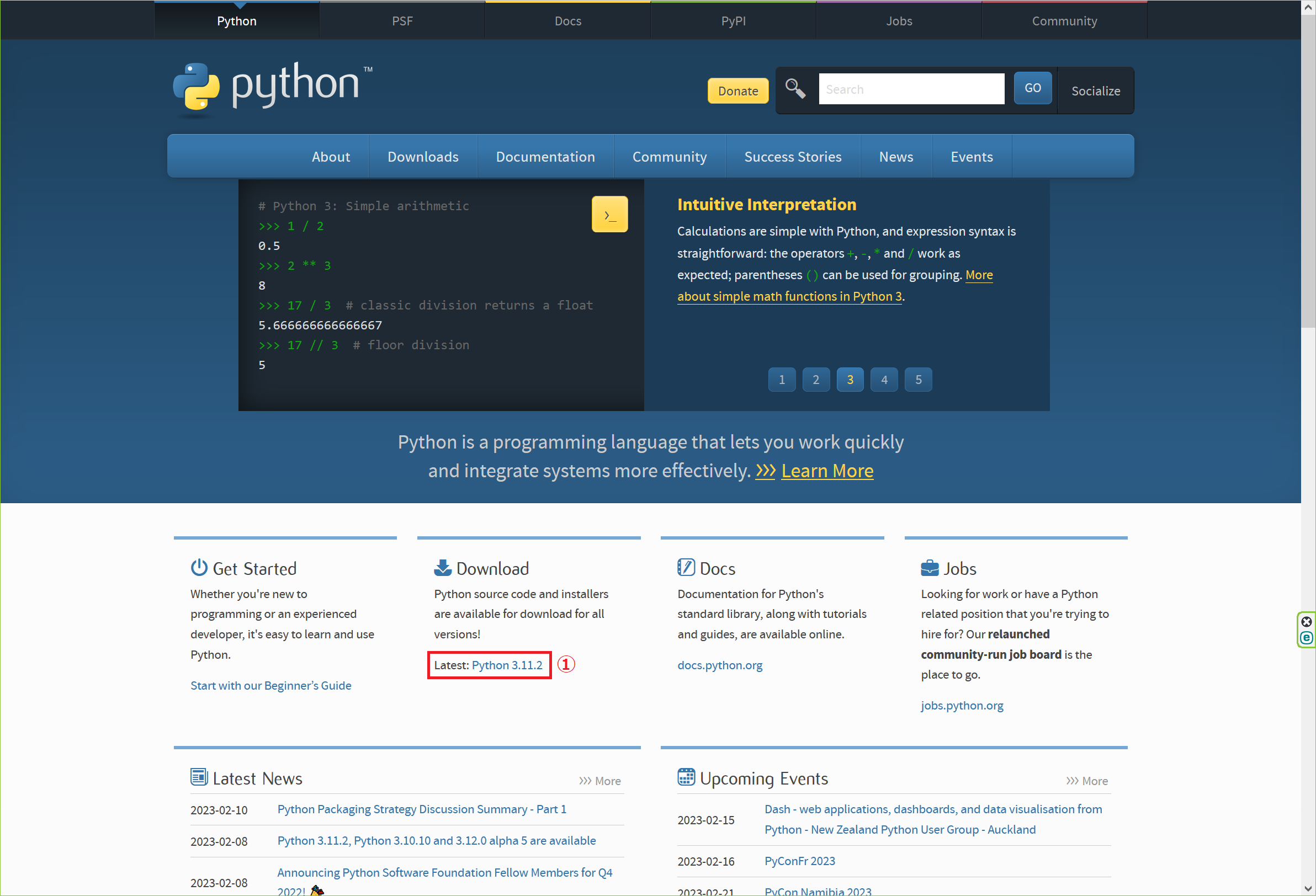Click More link in Latest News
This screenshot has width=1316, height=896.
tap(599, 781)
